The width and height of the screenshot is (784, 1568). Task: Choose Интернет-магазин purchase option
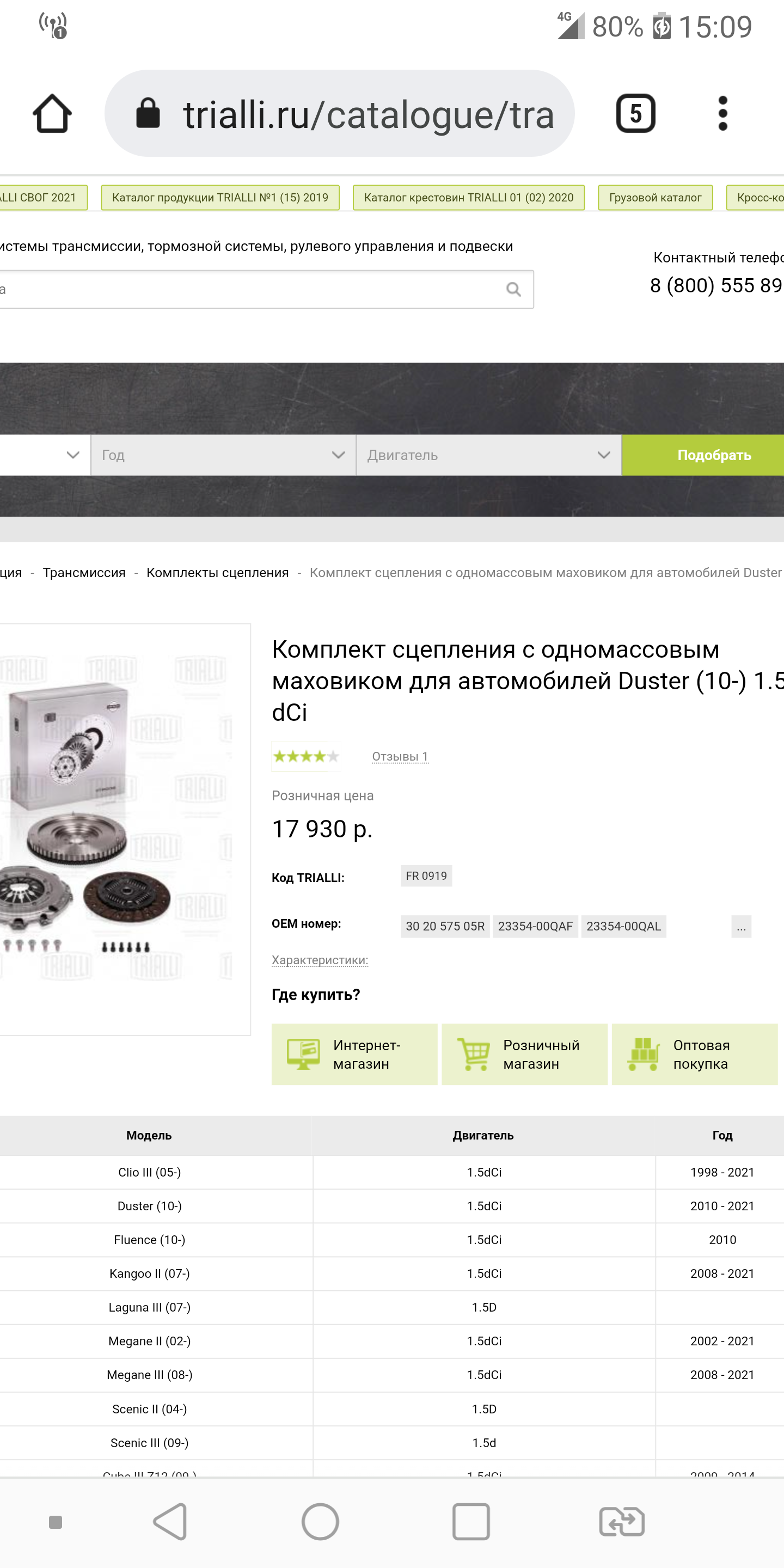coord(354,1054)
